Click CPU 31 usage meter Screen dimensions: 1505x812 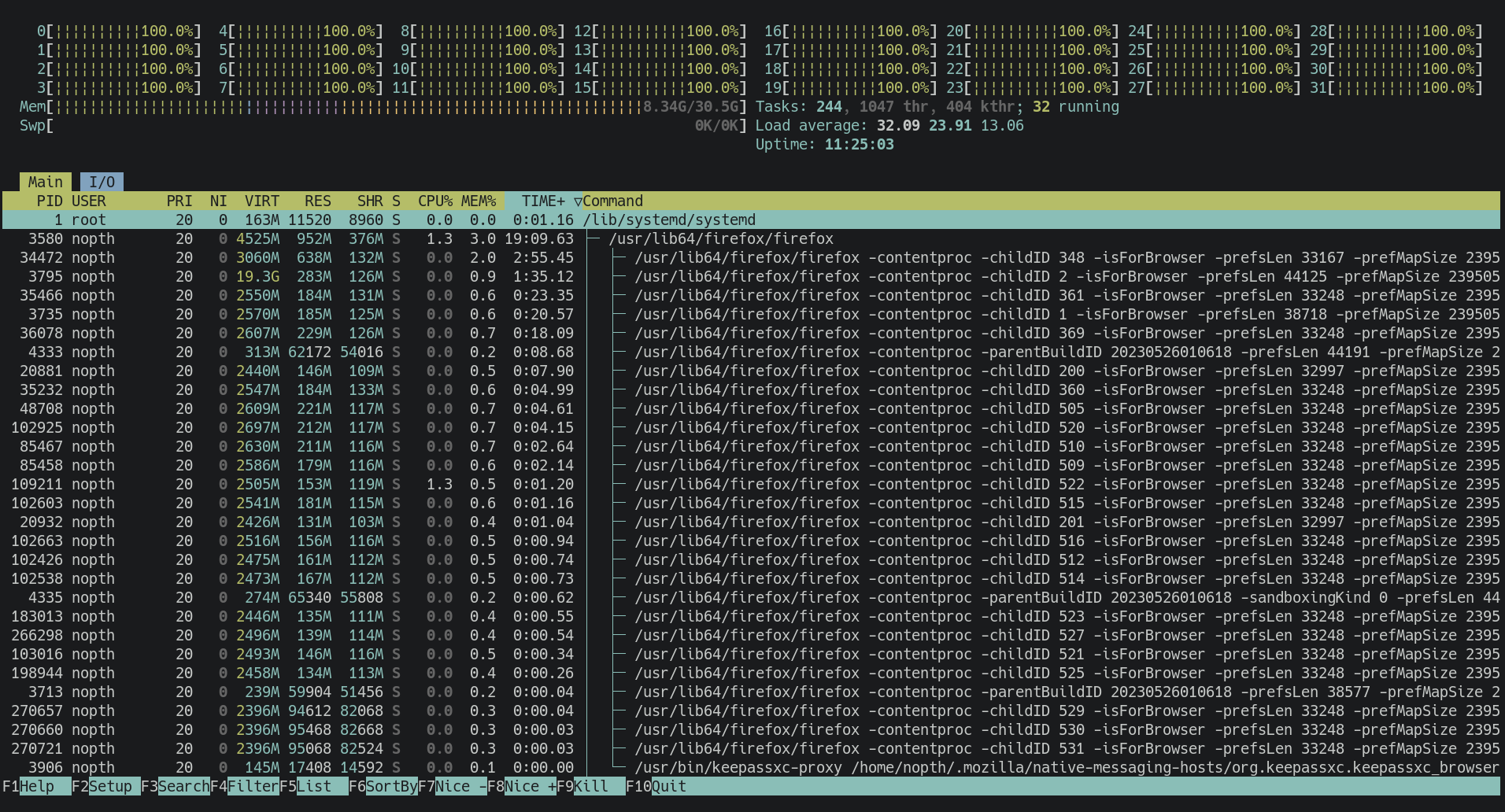point(1396,87)
